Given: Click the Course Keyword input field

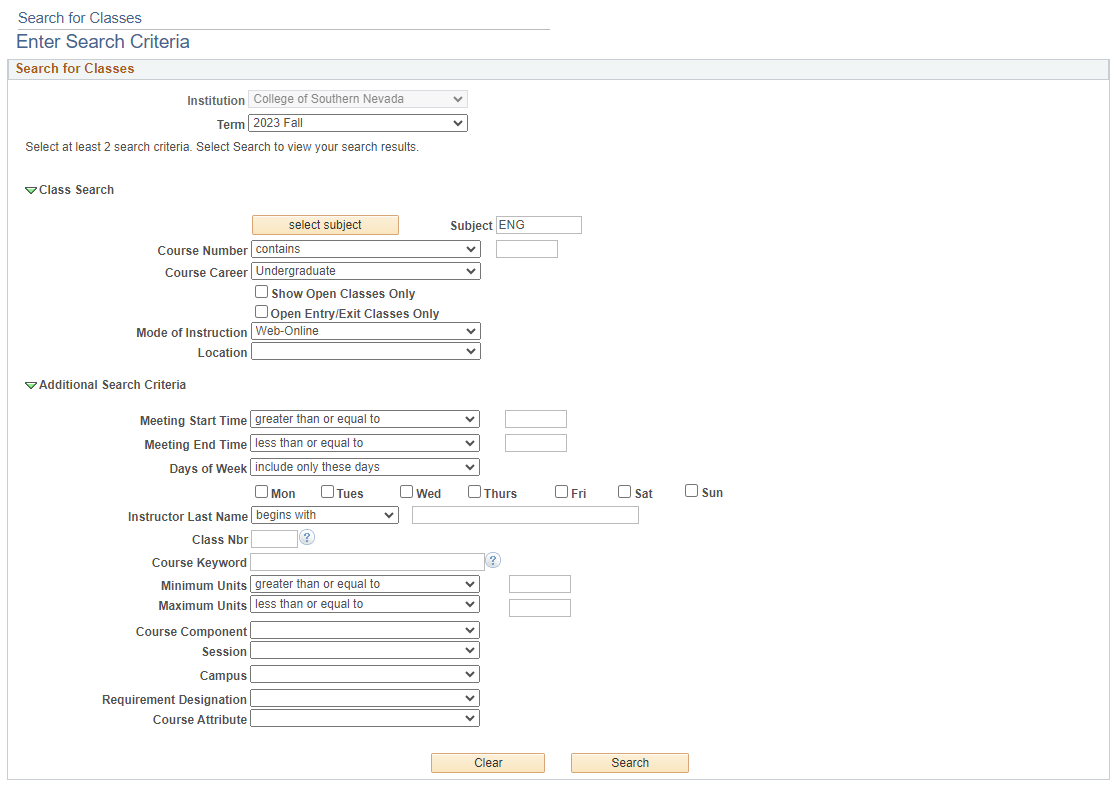Looking at the screenshot, I should click(x=367, y=562).
